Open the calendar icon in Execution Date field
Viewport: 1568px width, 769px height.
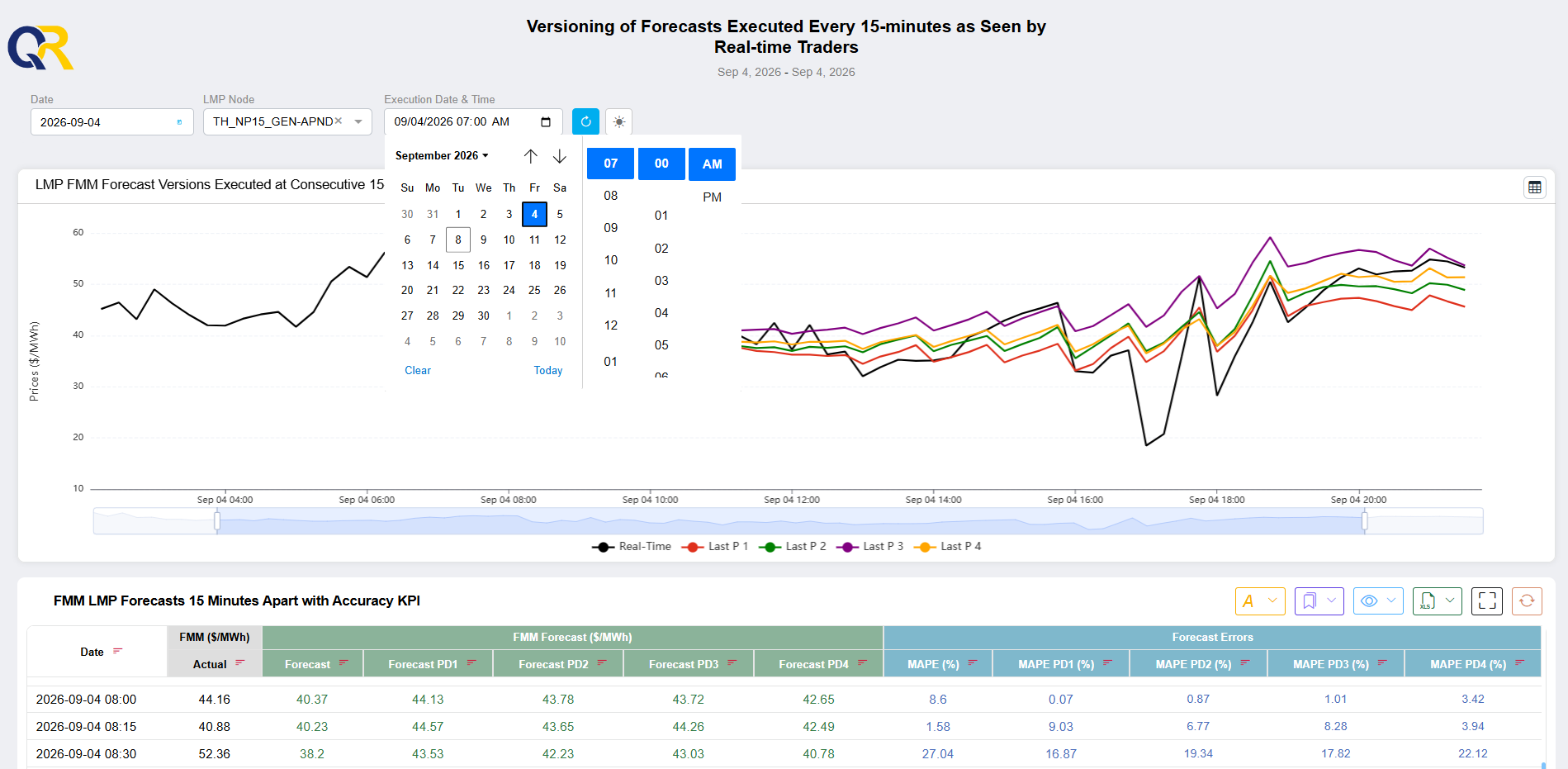click(546, 122)
